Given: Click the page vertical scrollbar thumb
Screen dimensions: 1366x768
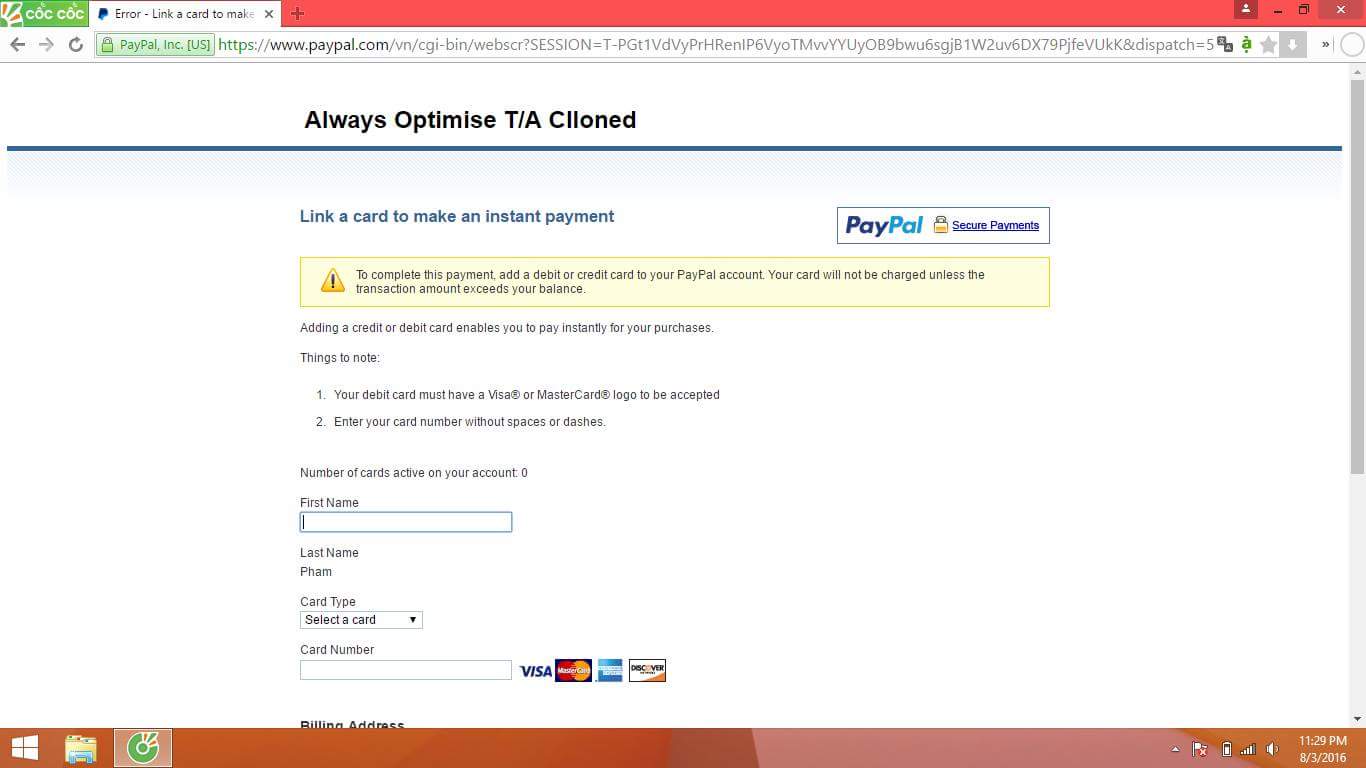Looking at the screenshot, I should coord(1357,276).
